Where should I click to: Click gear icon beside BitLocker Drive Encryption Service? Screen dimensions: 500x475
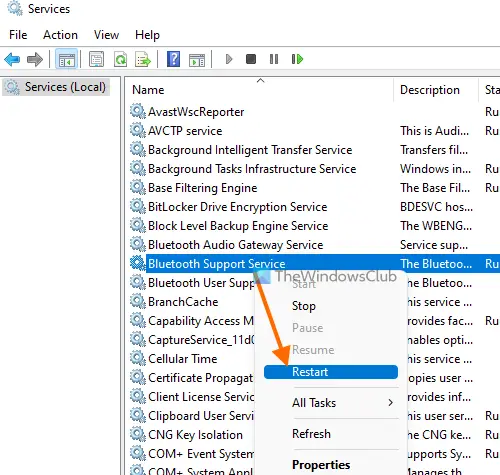point(138,206)
